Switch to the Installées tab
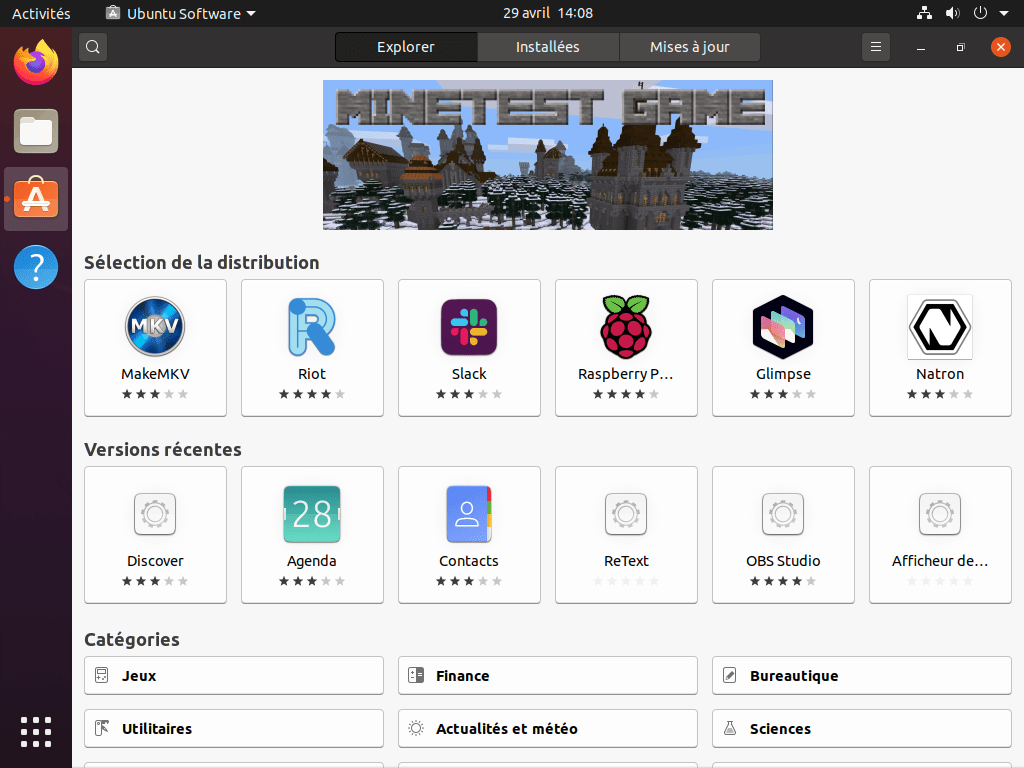Image resolution: width=1024 pixels, height=768 pixels. 548,47
